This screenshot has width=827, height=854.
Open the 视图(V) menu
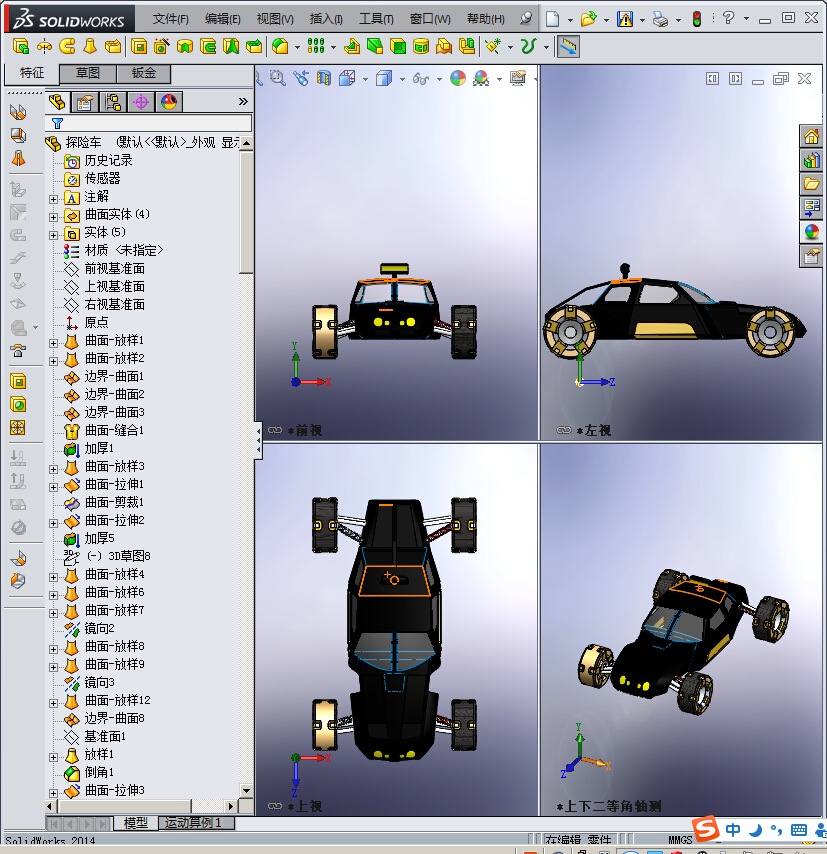click(x=275, y=19)
